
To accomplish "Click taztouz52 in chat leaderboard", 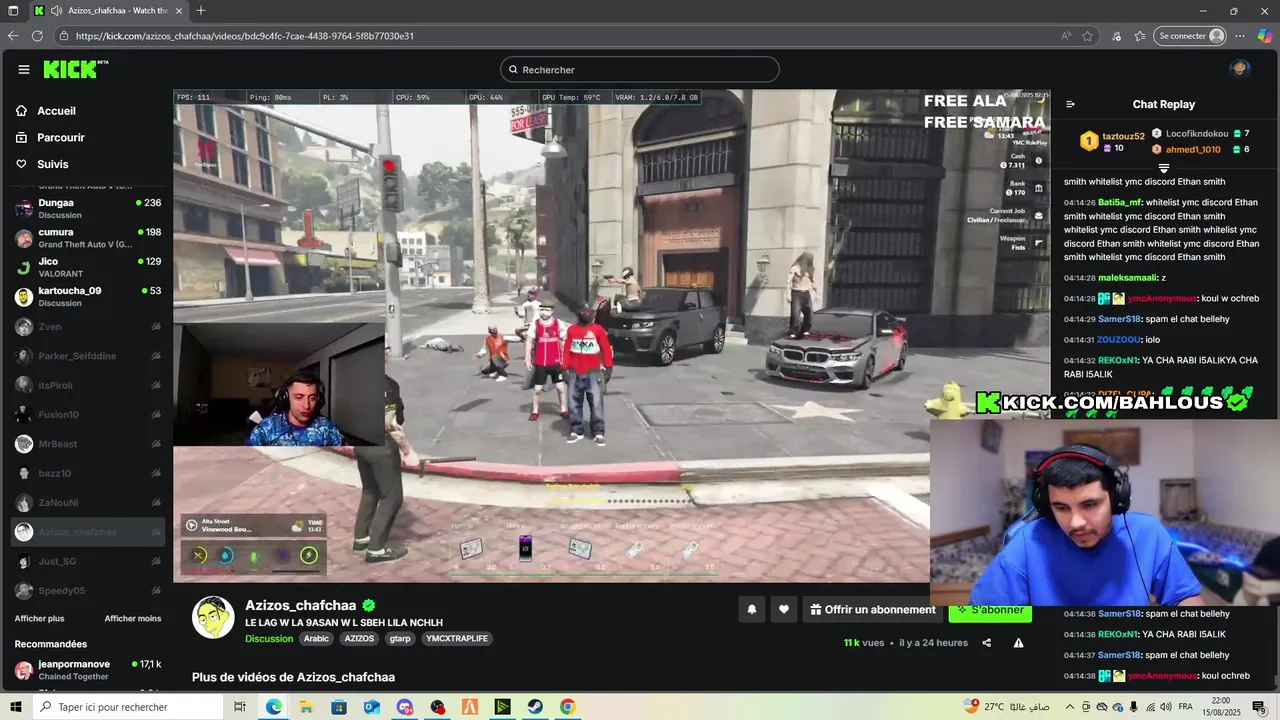I will click(x=1123, y=136).
